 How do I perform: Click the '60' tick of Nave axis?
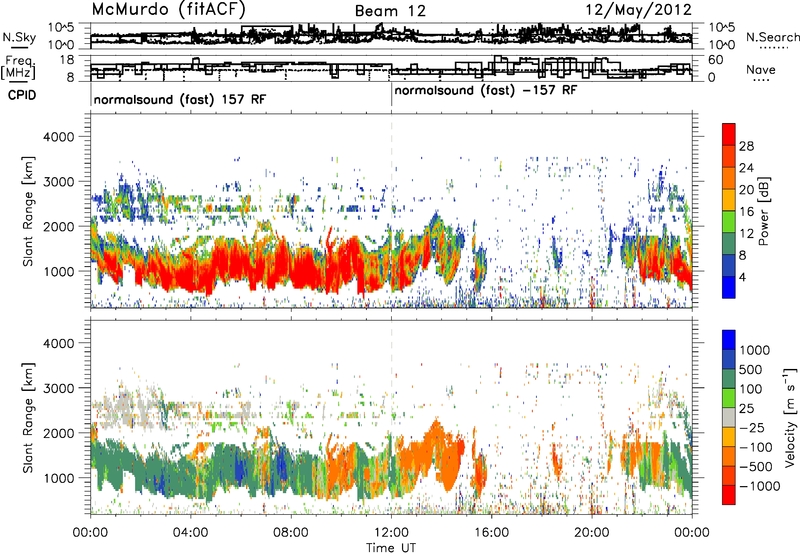(x=716, y=60)
